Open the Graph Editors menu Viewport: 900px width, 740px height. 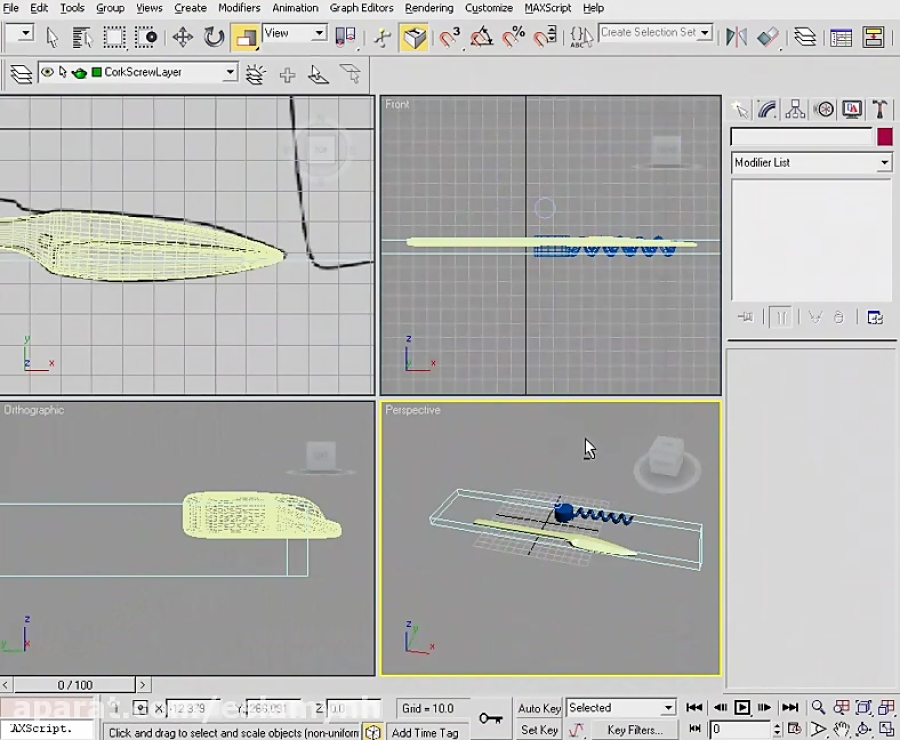coord(361,8)
